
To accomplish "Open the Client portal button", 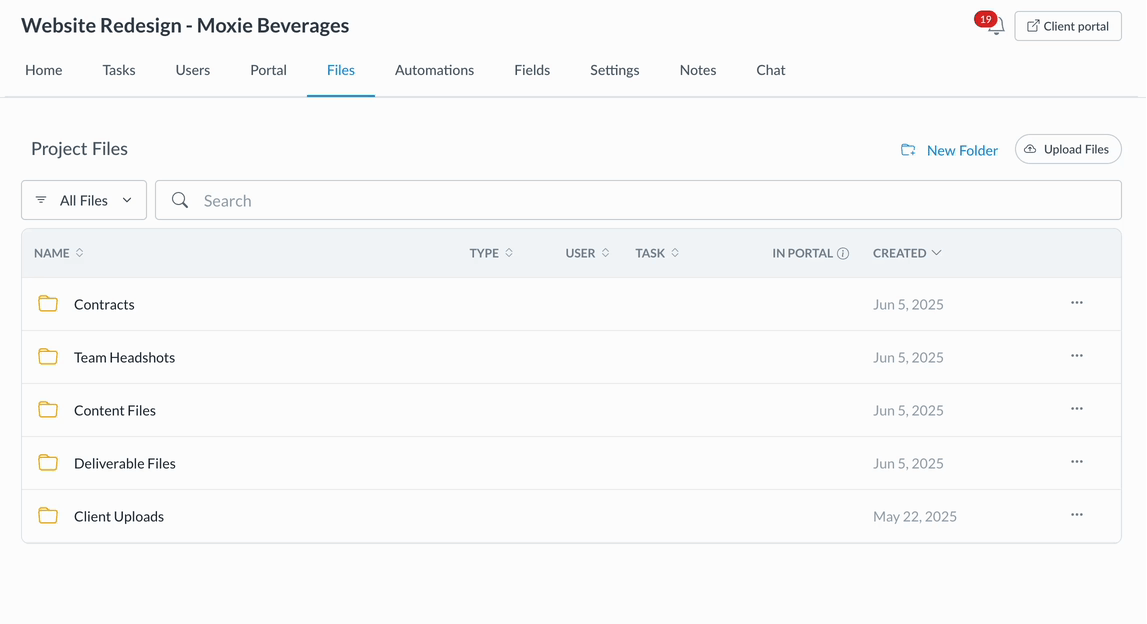I will 1067,27.
